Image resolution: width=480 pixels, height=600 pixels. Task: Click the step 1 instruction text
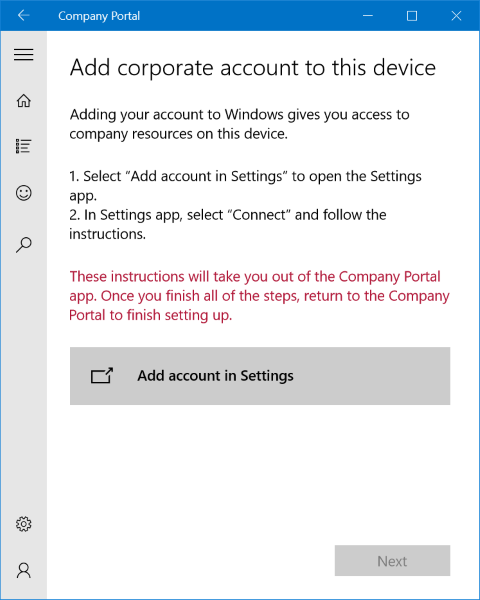coord(245,186)
